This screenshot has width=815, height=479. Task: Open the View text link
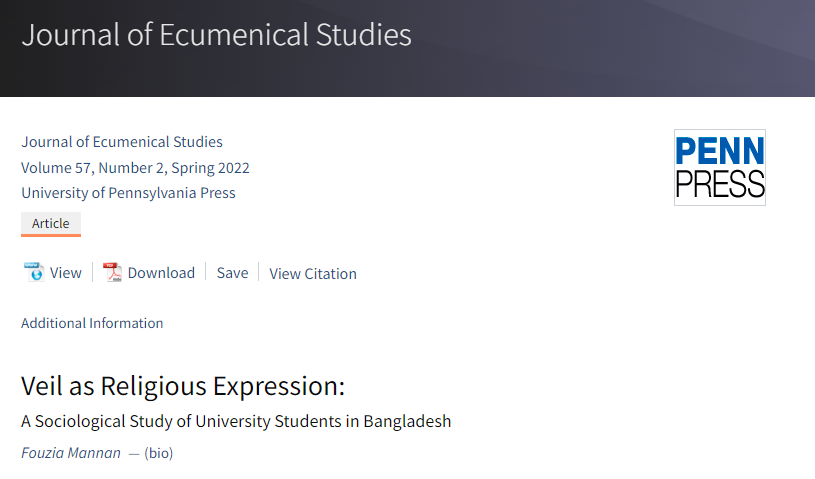click(65, 273)
